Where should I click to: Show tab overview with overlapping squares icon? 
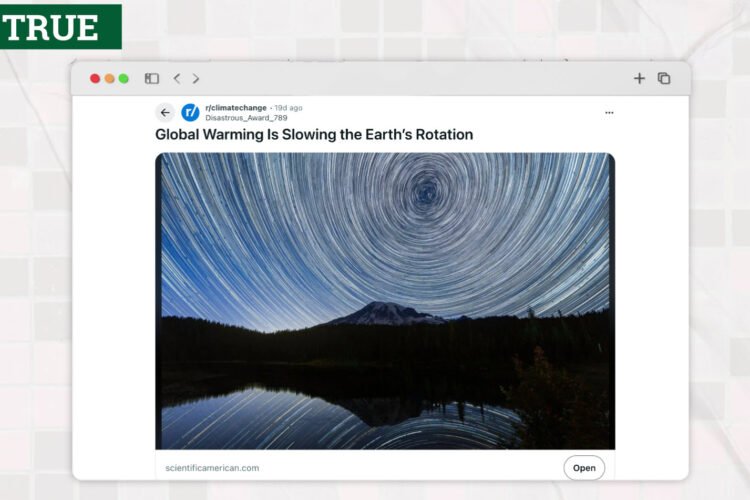click(664, 78)
